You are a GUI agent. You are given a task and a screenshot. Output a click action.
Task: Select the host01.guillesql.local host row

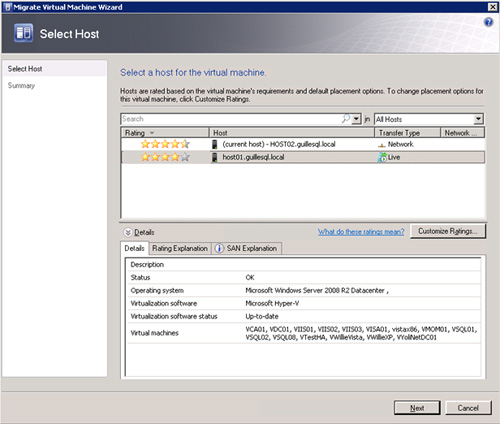[x=303, y=157]
